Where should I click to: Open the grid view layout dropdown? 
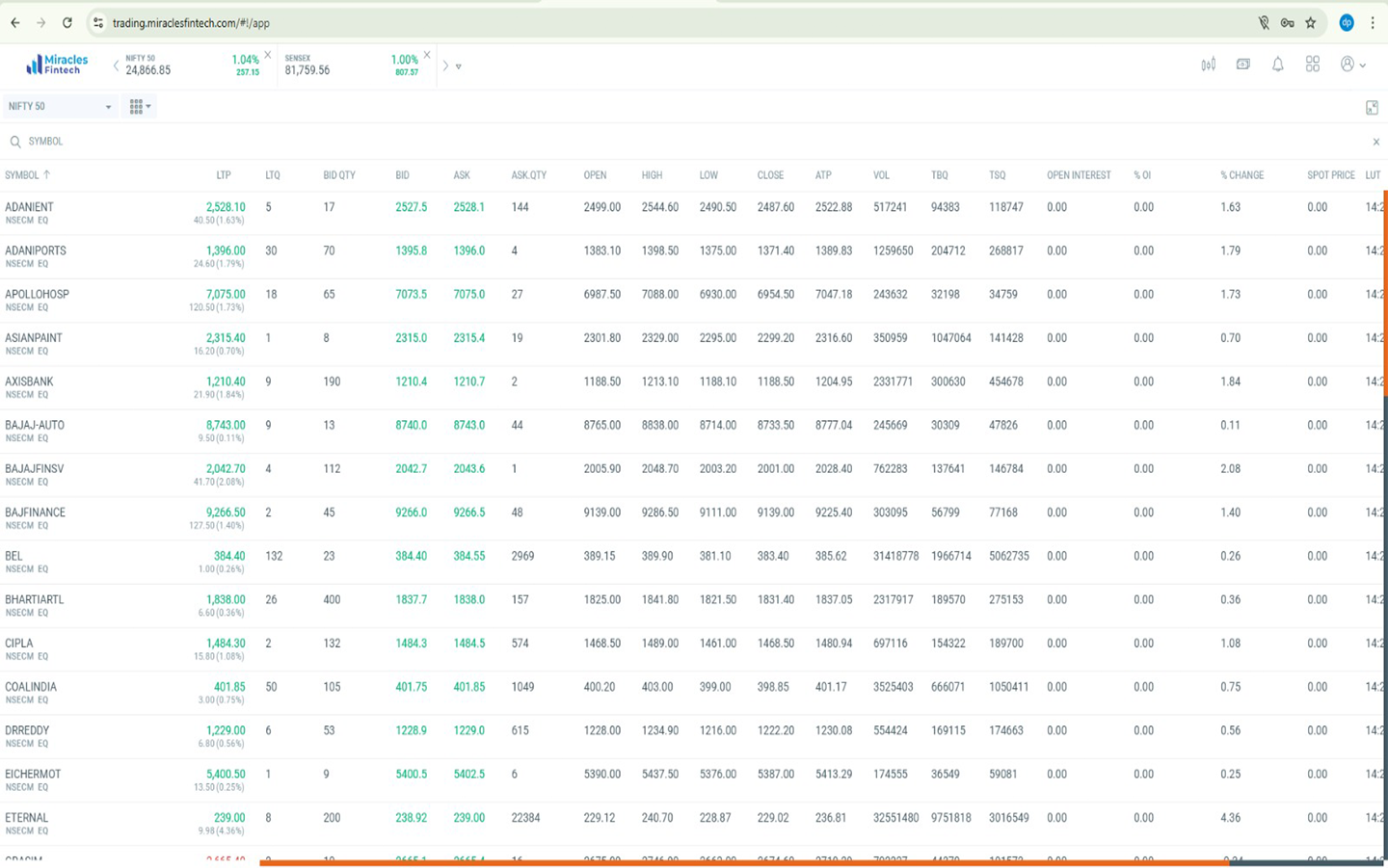pos(140,107)
